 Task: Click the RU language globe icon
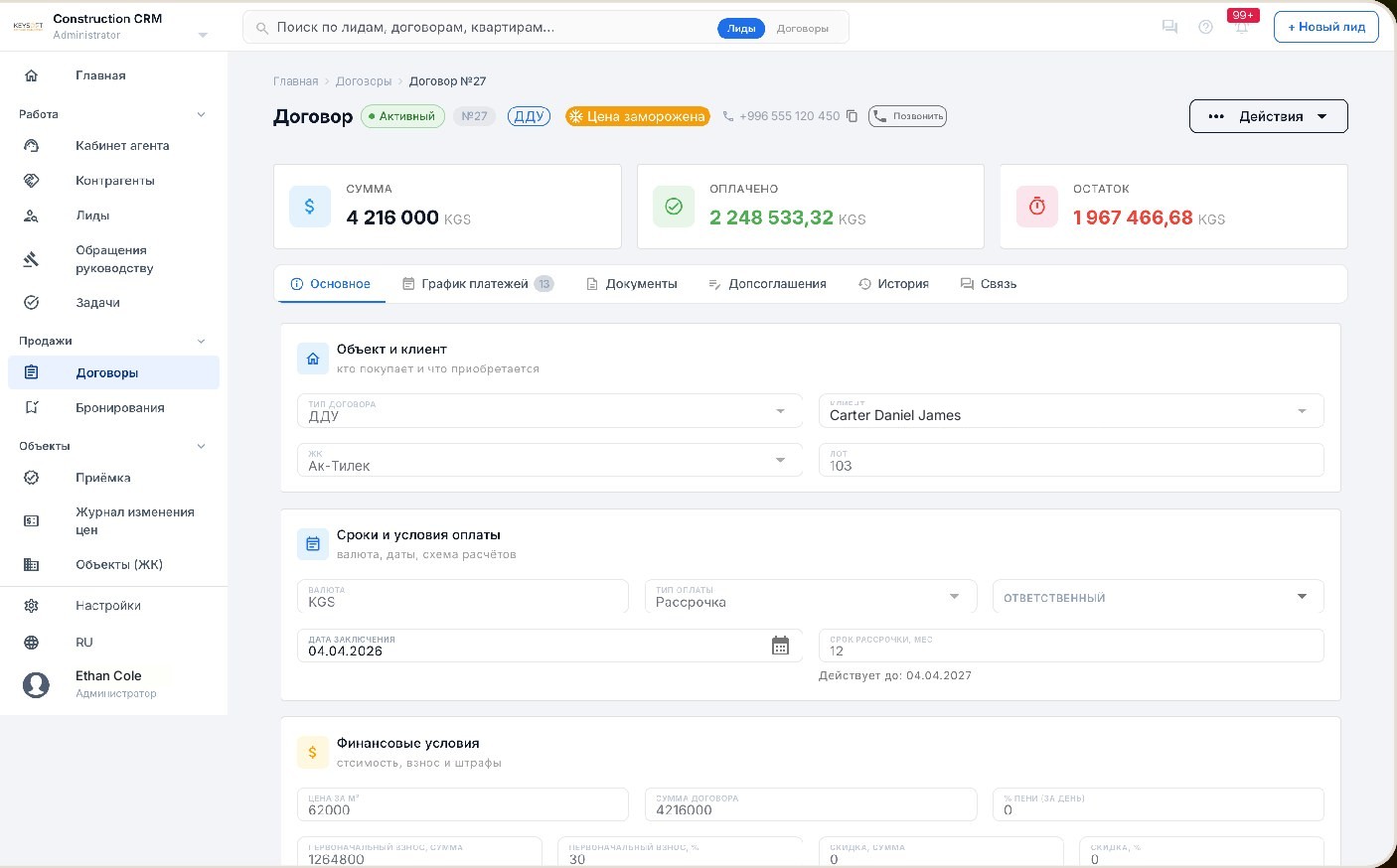32,643
